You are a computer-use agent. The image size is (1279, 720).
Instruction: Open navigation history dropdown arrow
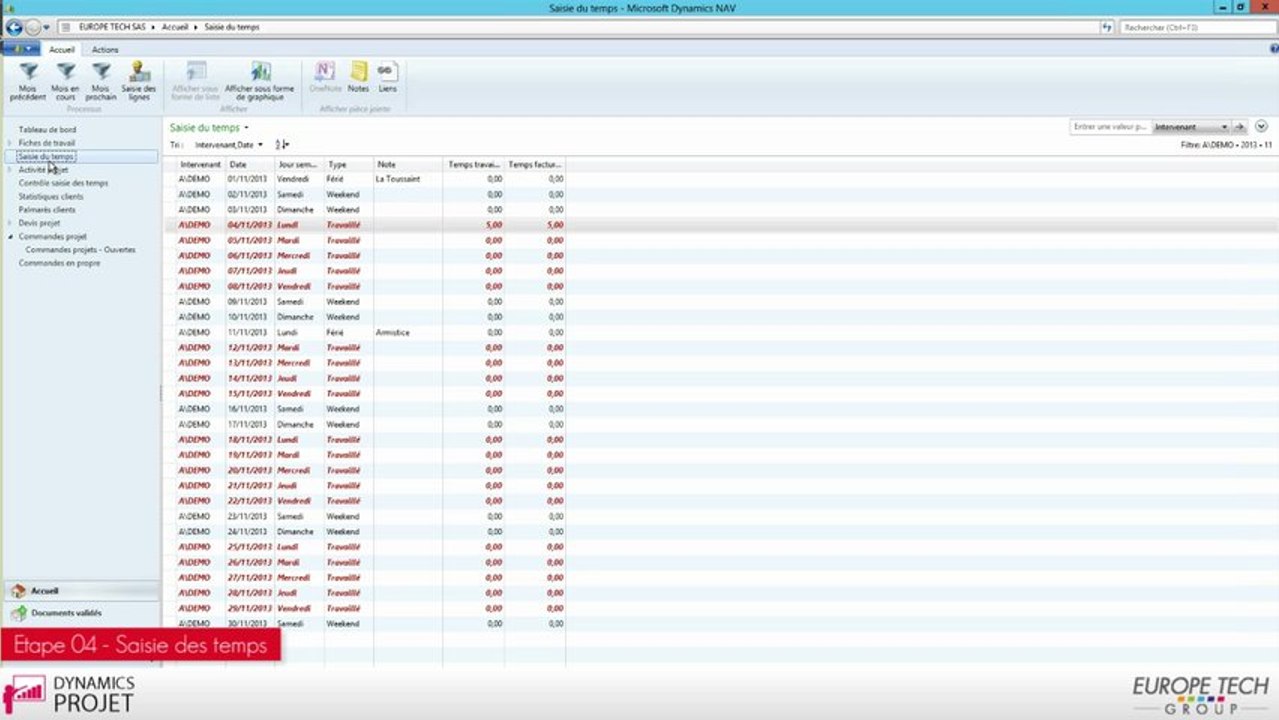click(47, 28)
